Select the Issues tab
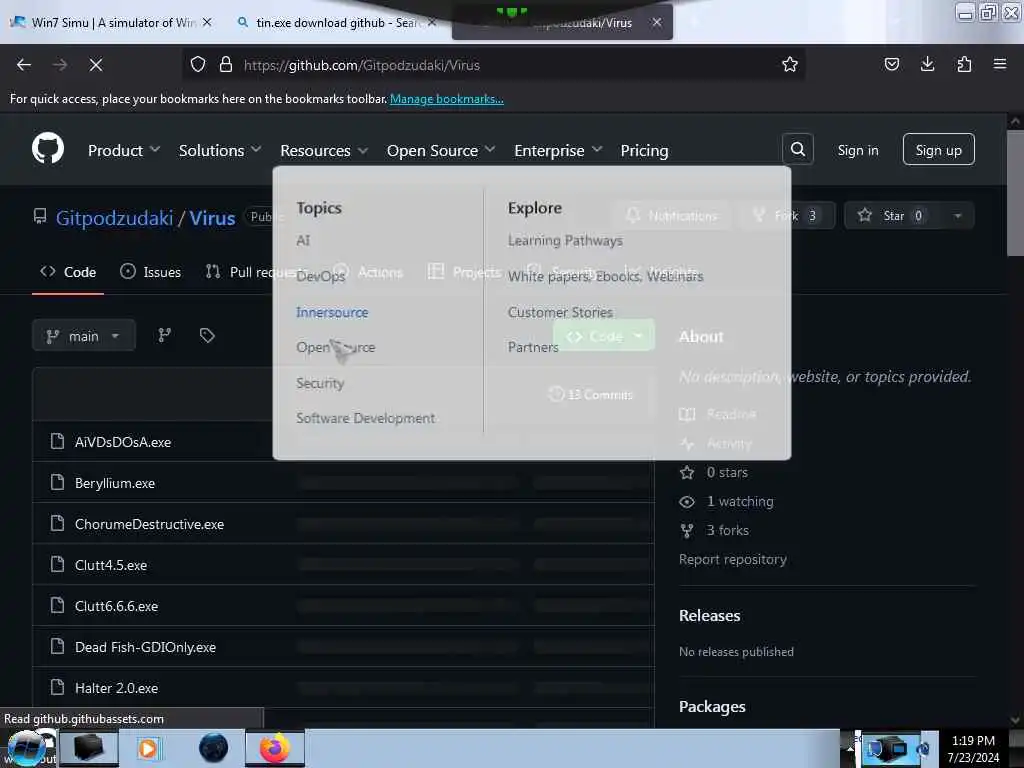 150,272
